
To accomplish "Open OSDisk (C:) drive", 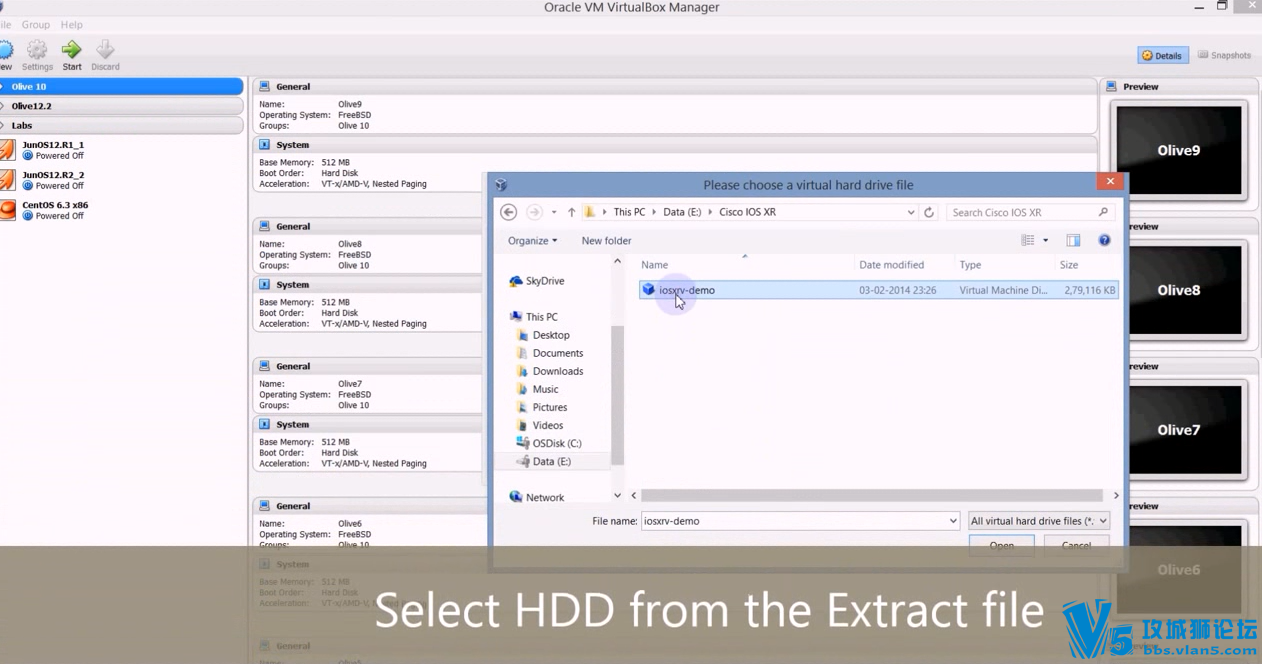I will click(x=556, y=443).
